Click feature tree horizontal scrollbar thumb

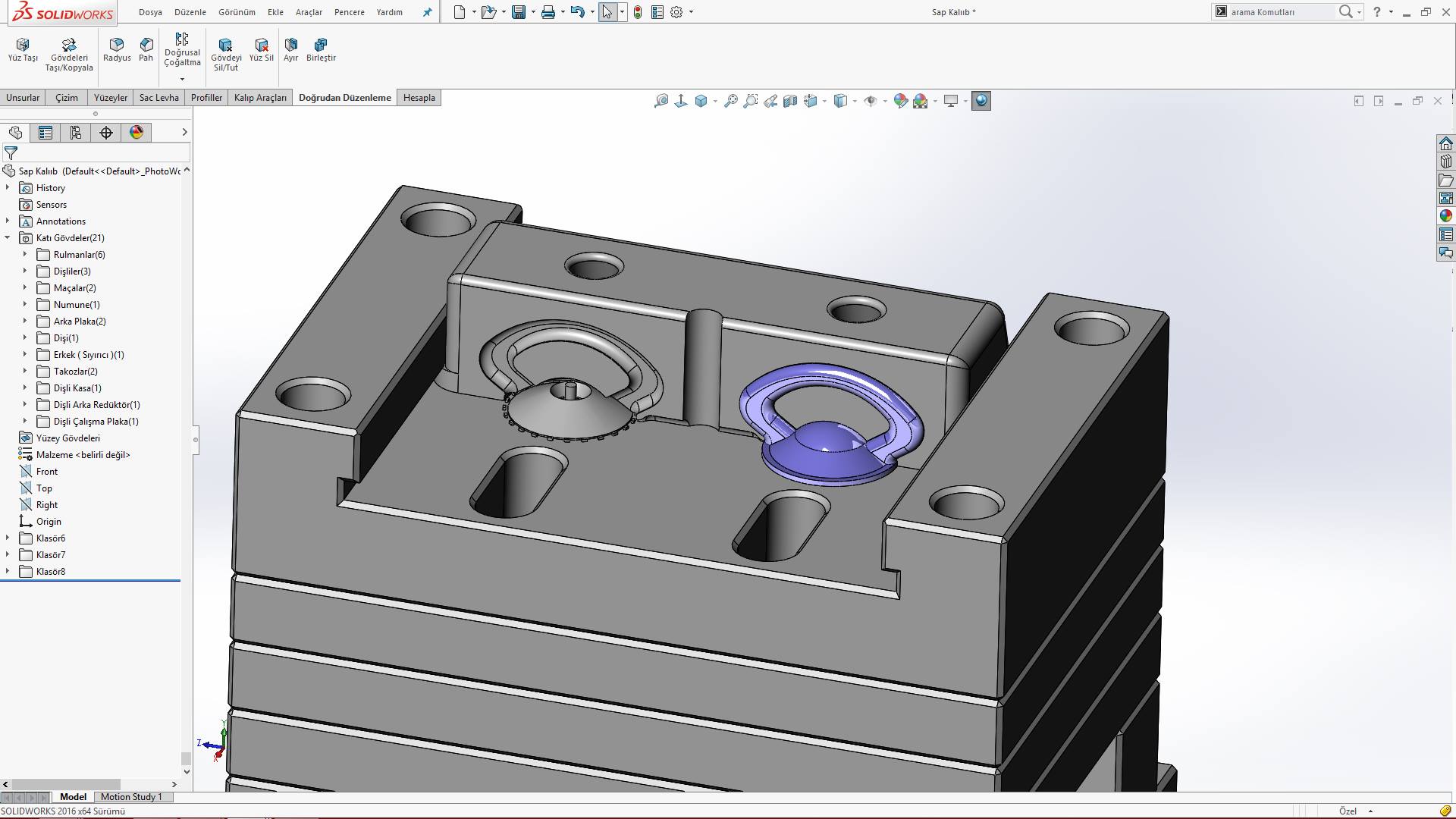pyautogui.click(x=66, y=784)
